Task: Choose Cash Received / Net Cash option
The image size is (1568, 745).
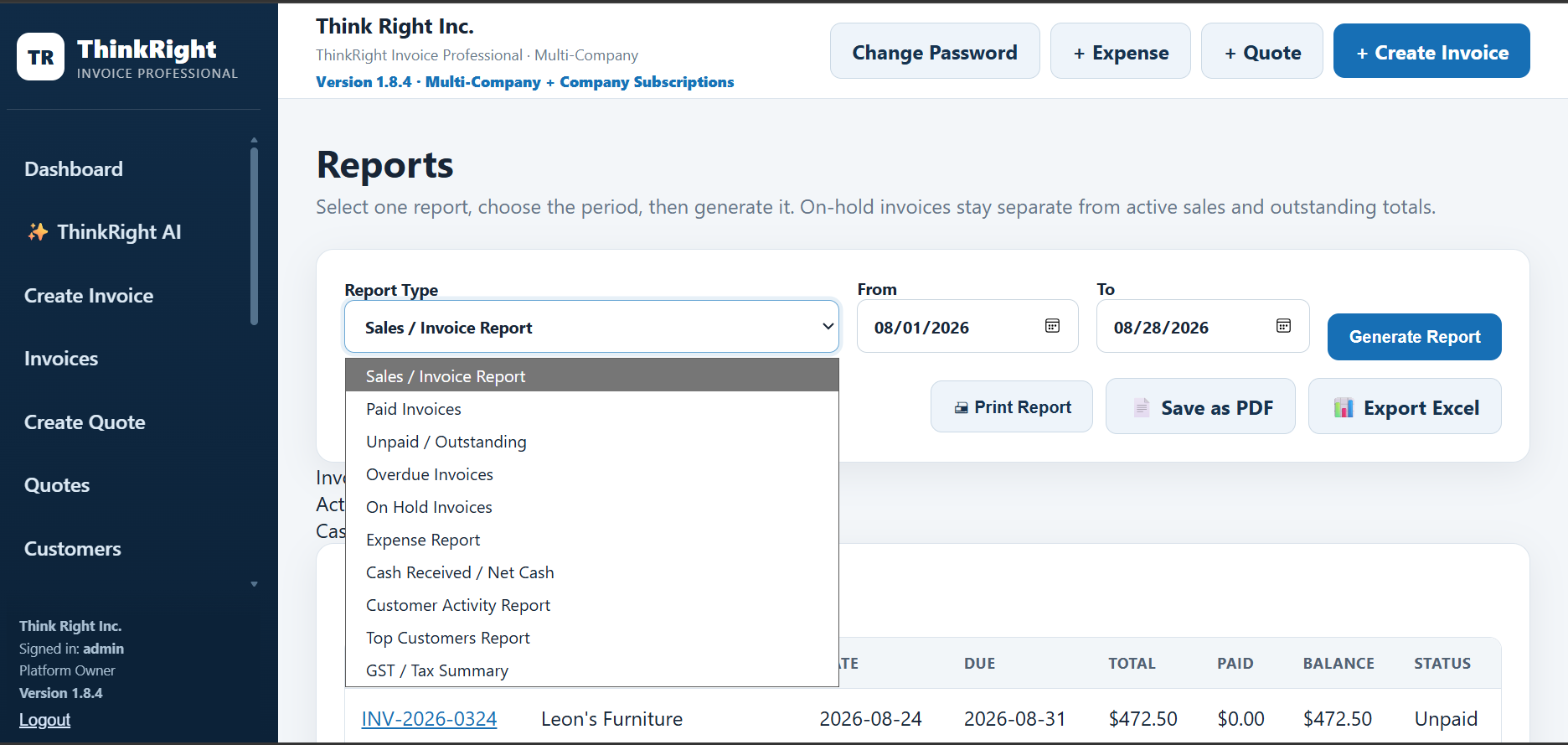Action: (x=591, y=572)
